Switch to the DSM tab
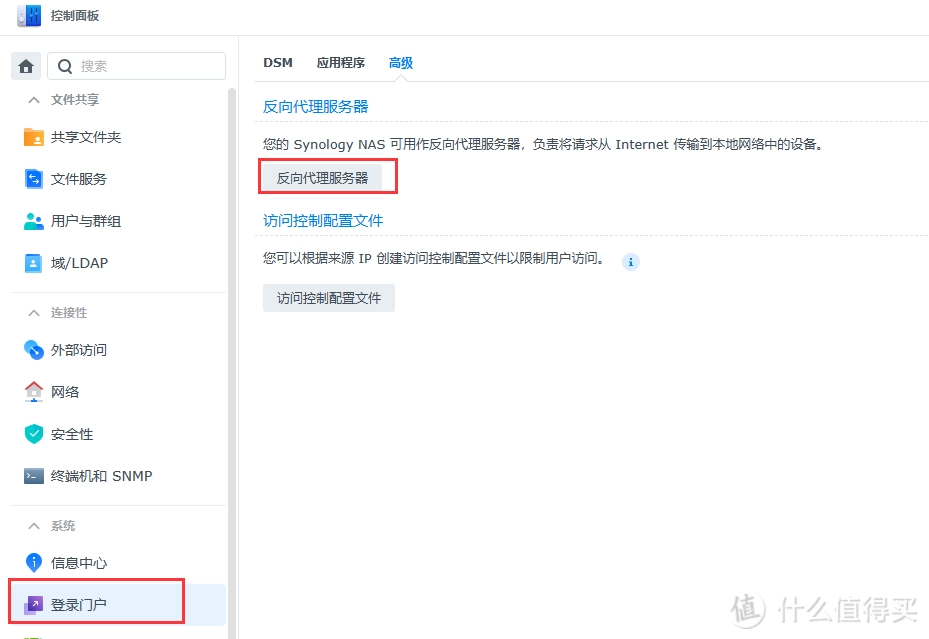Viewport: 929px width, 639px height. click(278, 63)
